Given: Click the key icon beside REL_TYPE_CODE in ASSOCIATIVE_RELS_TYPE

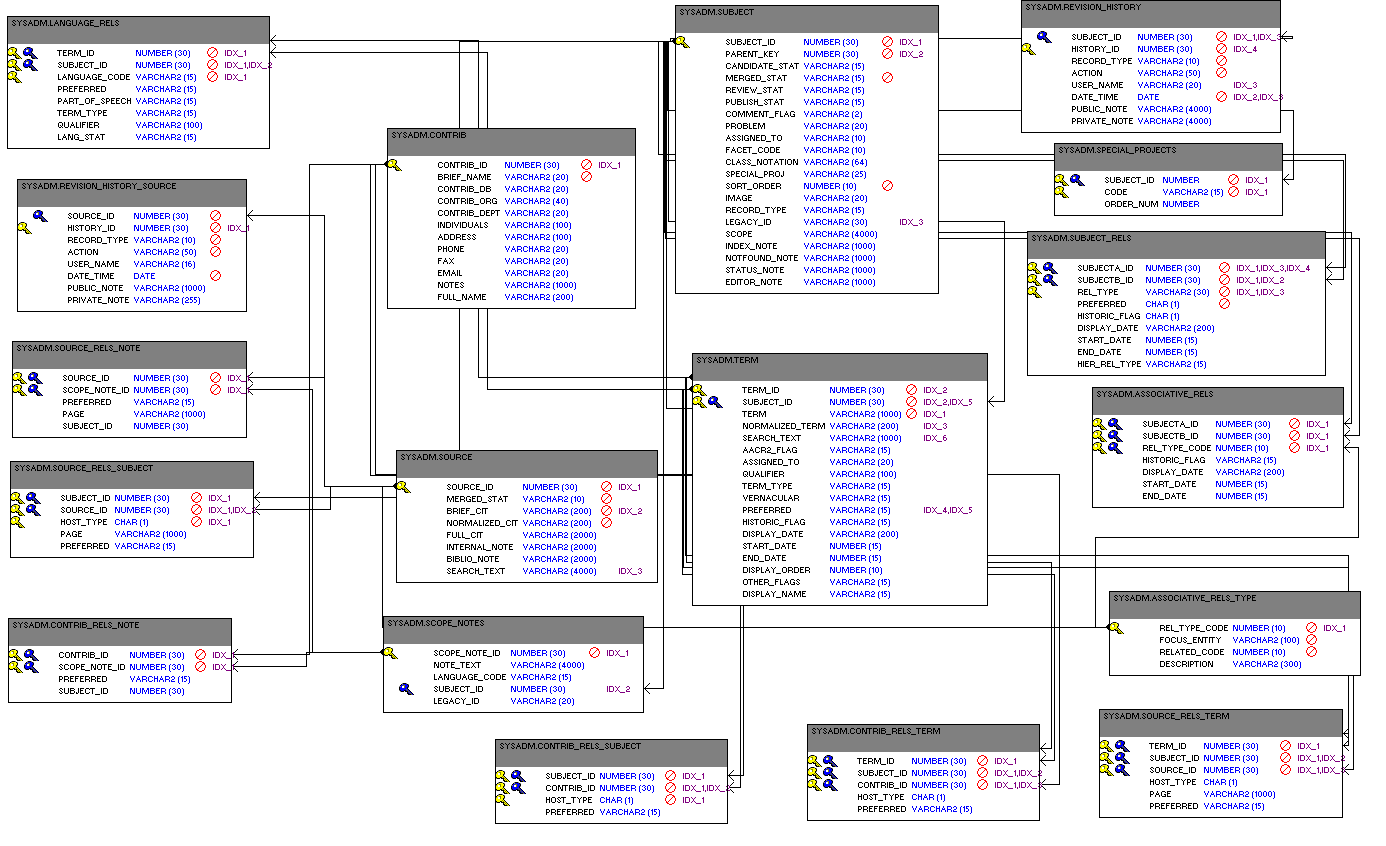Looking at the screenshot, I should [x=1115, y=628].
